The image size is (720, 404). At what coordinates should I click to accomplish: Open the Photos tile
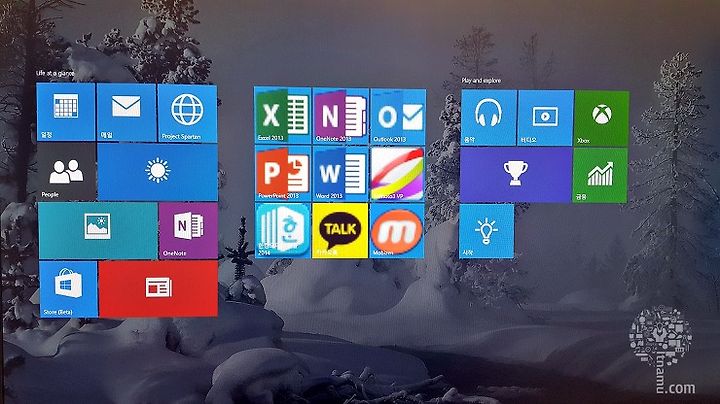click(98, 231)
